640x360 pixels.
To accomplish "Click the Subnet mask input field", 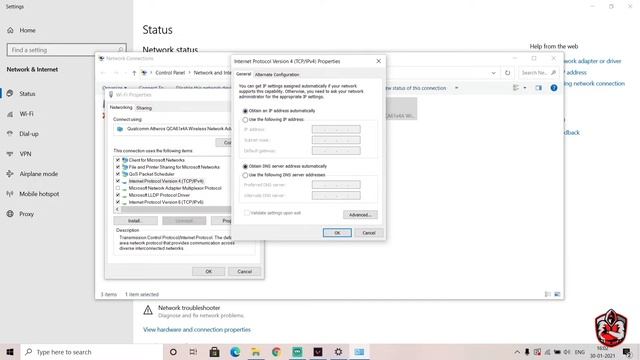I will (x=336, y=140).
